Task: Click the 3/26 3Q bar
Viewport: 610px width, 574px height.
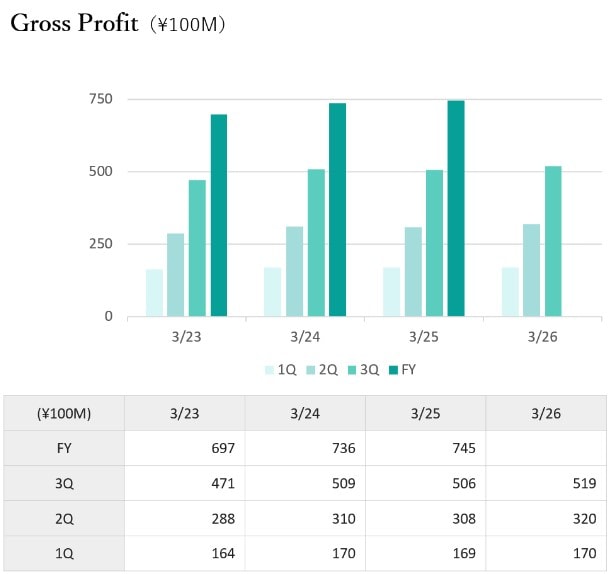Action: (x=553, y=241)
